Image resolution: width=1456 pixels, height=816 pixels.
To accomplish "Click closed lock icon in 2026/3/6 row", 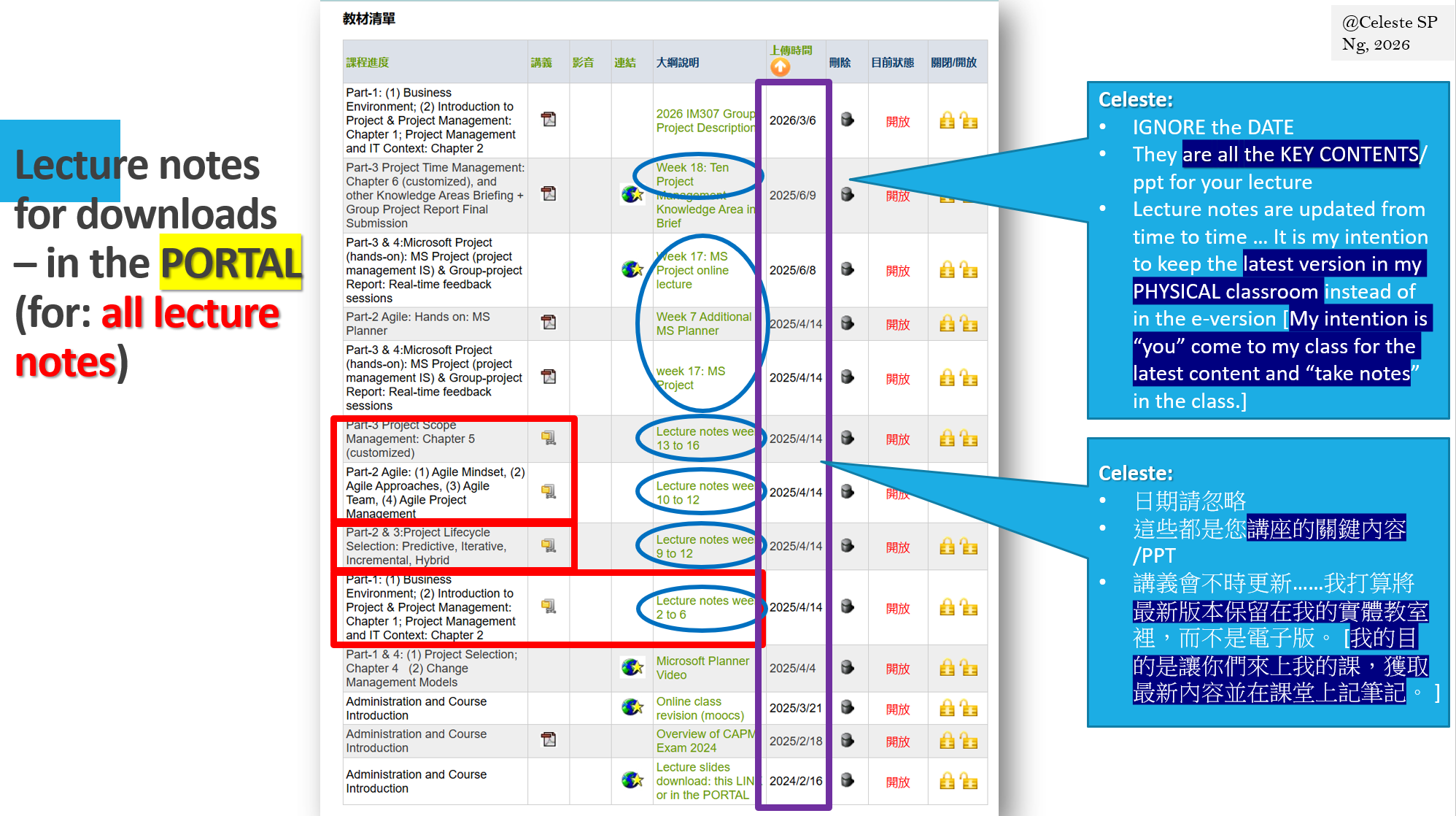I will pos(947,120).
